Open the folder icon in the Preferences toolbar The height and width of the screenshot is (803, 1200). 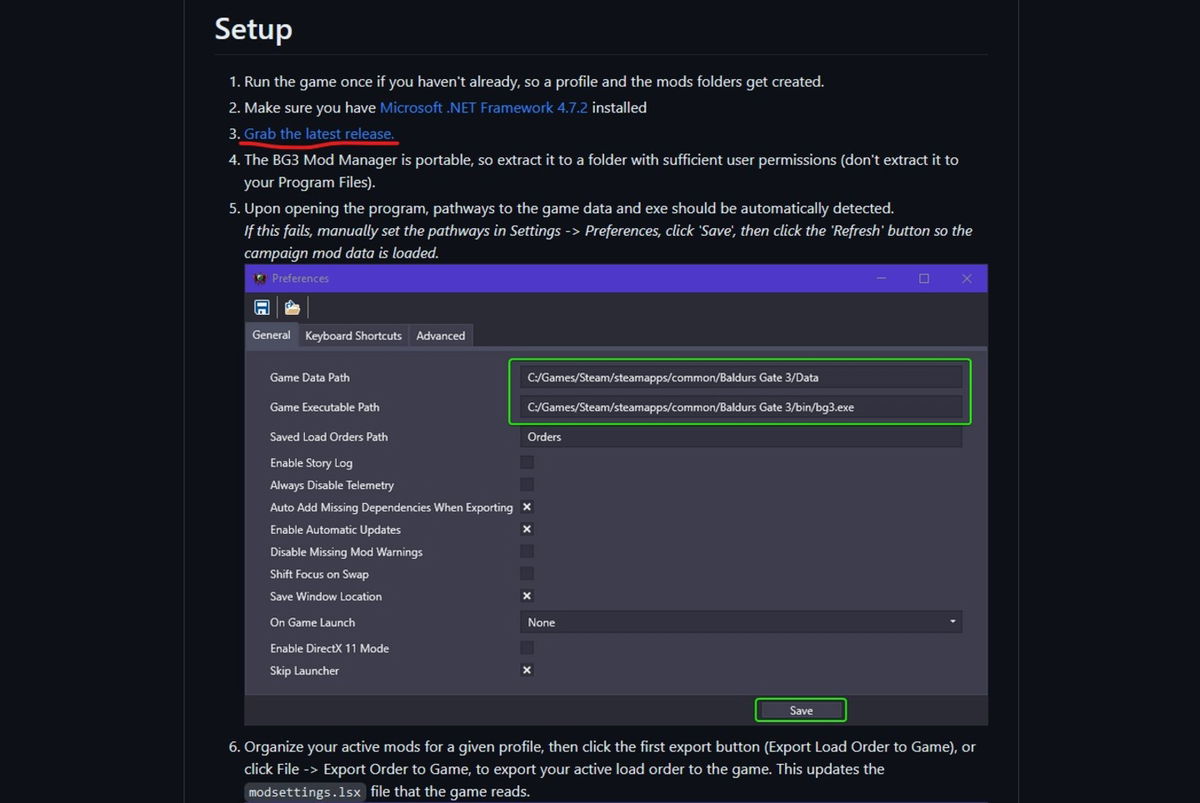291,307
